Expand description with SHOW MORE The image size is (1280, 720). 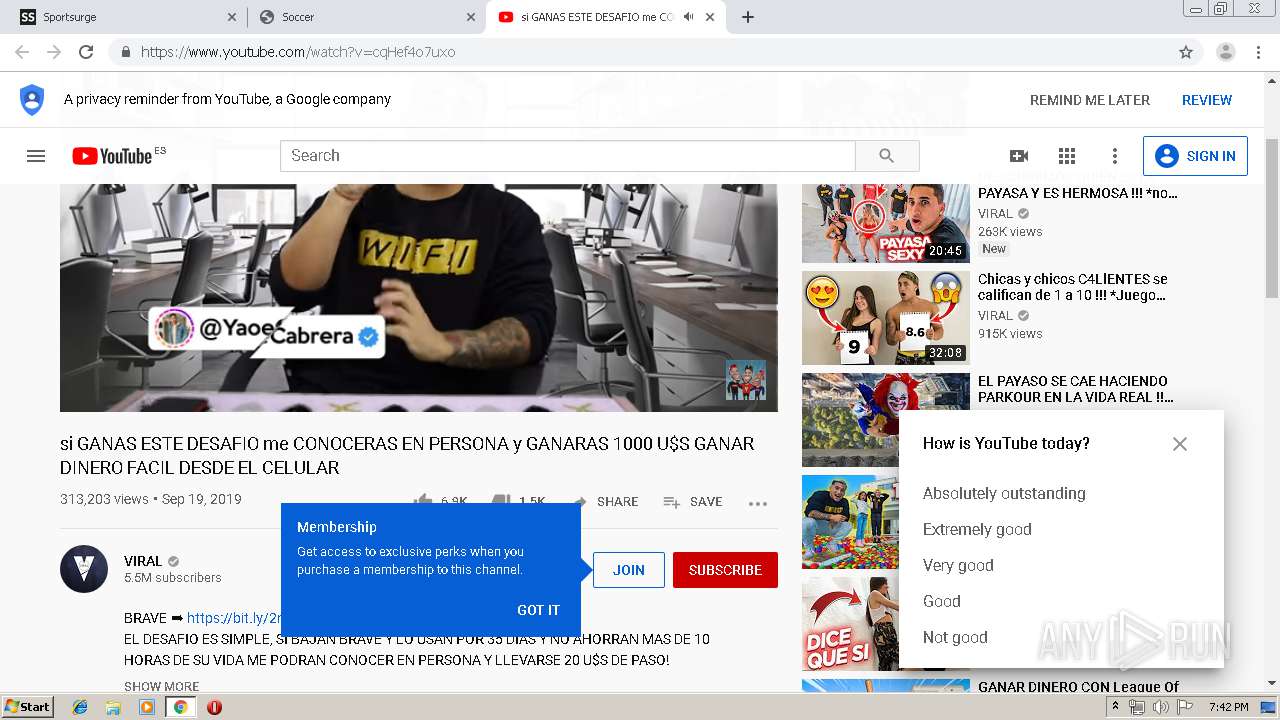(161, 686)
